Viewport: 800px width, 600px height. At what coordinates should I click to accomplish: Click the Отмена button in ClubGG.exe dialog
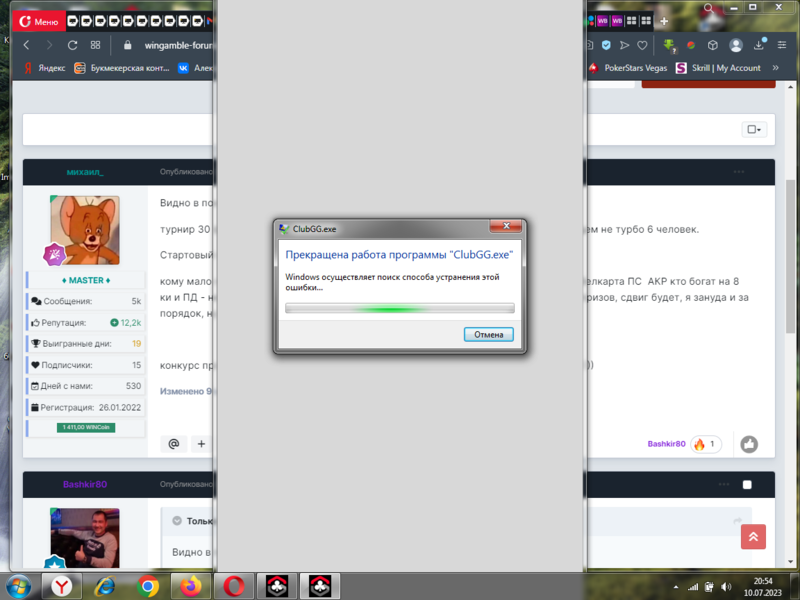pyautogui.click(x=489, y=334)
